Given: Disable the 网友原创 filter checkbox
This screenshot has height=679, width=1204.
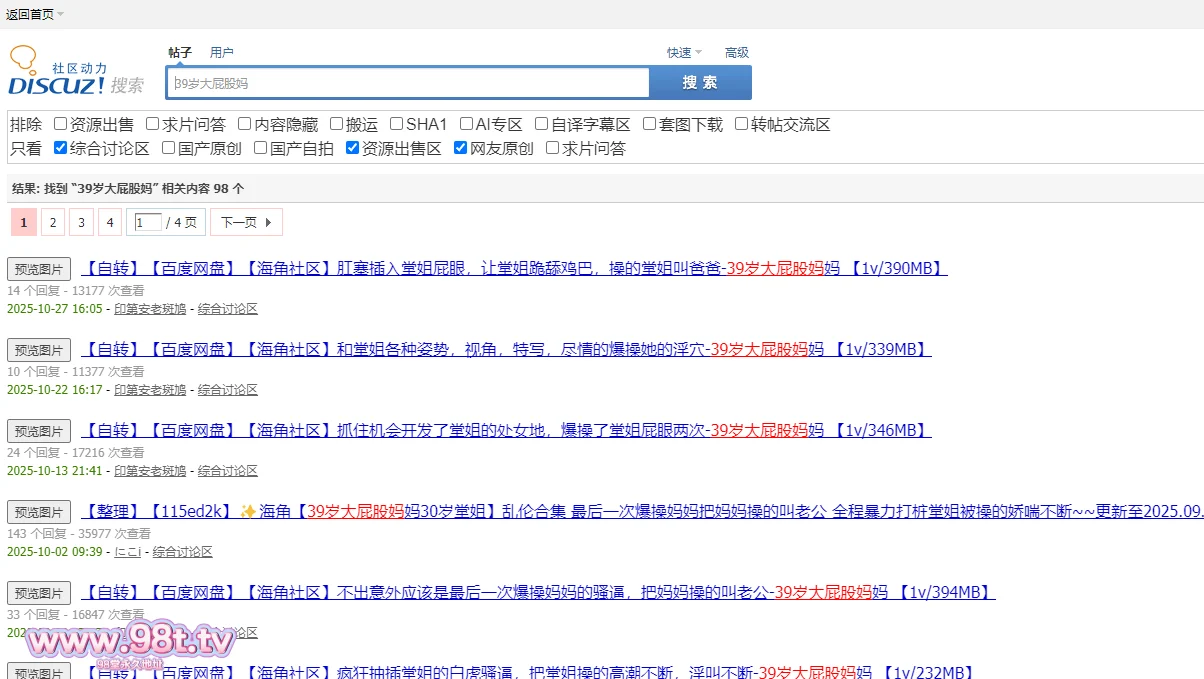Looking at the screenshot, I should point(461,149).
